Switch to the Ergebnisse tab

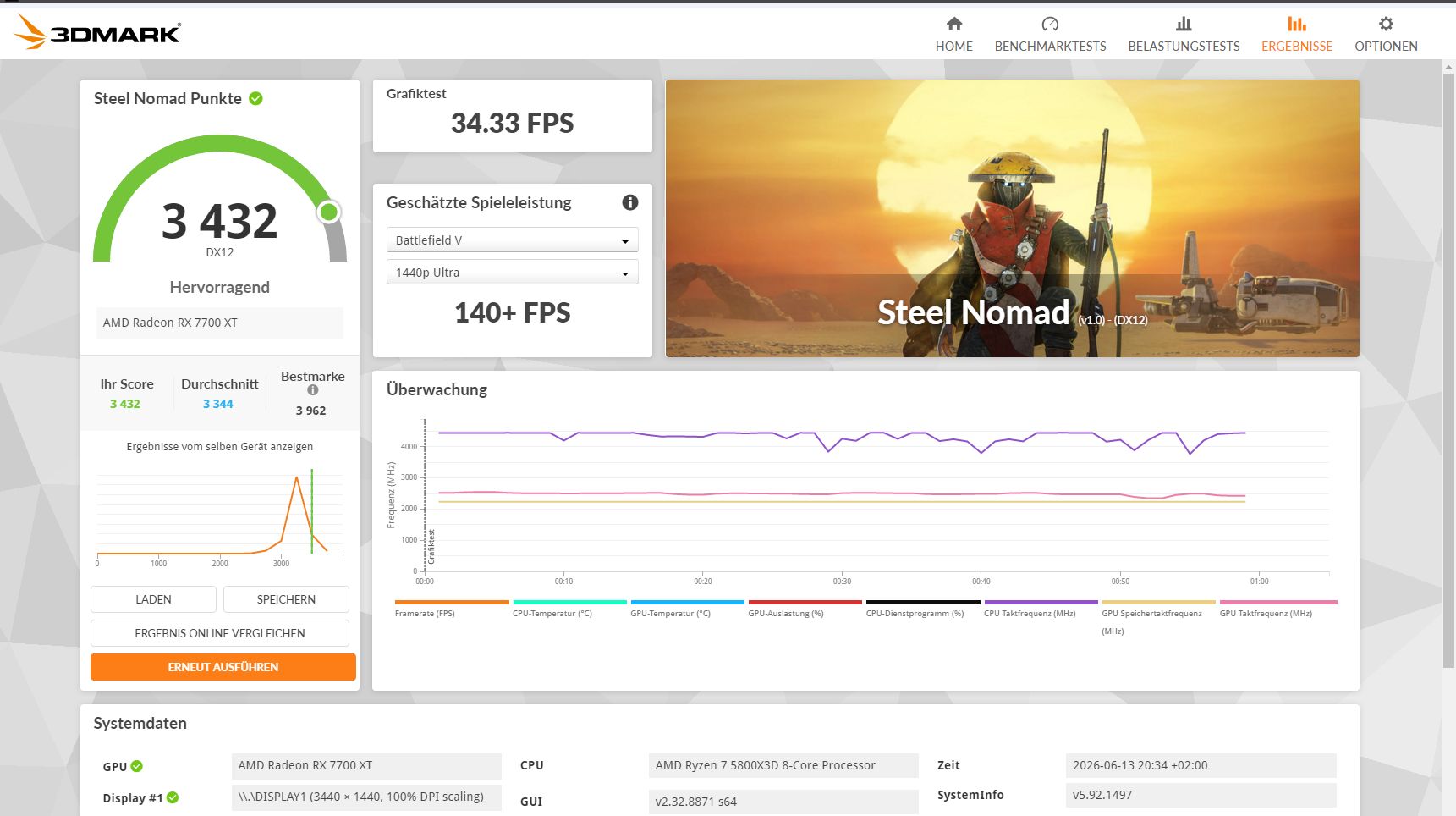(1296, 34)
